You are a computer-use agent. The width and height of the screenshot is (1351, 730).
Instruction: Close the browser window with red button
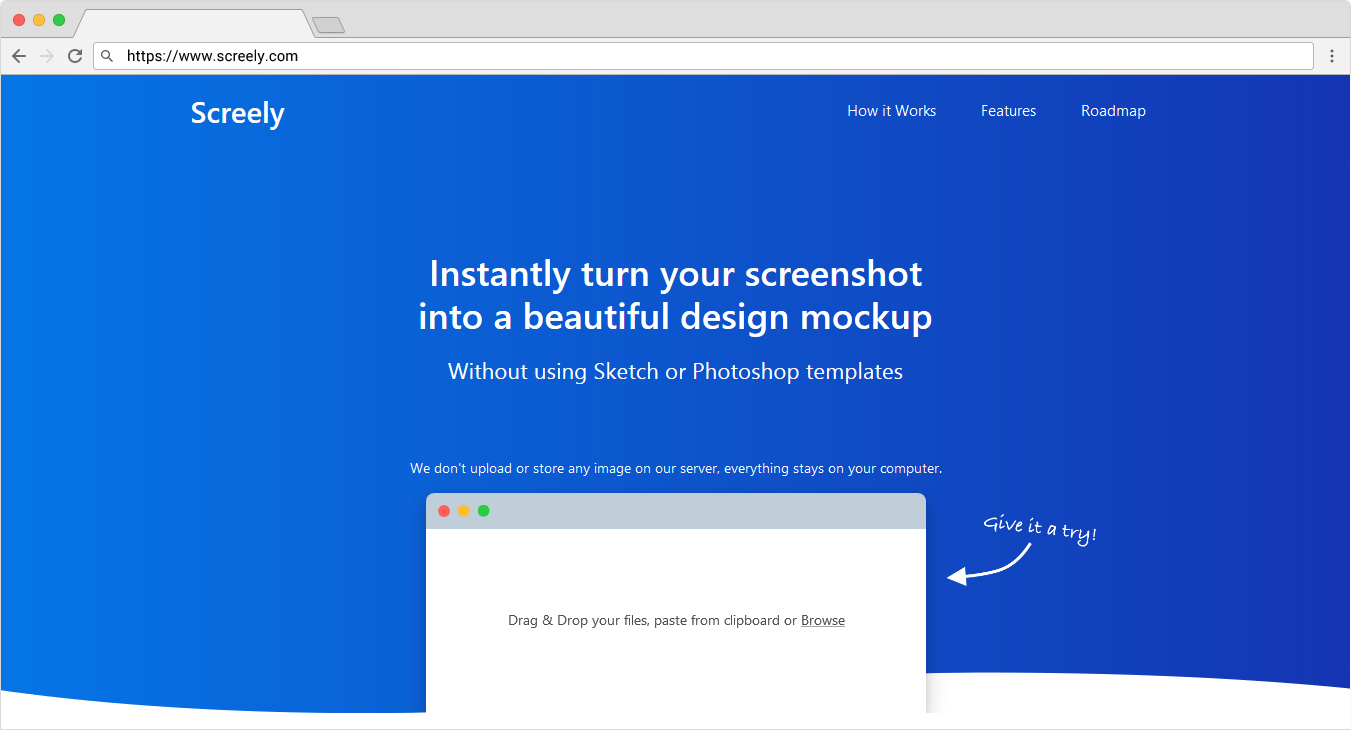point(19,20)
